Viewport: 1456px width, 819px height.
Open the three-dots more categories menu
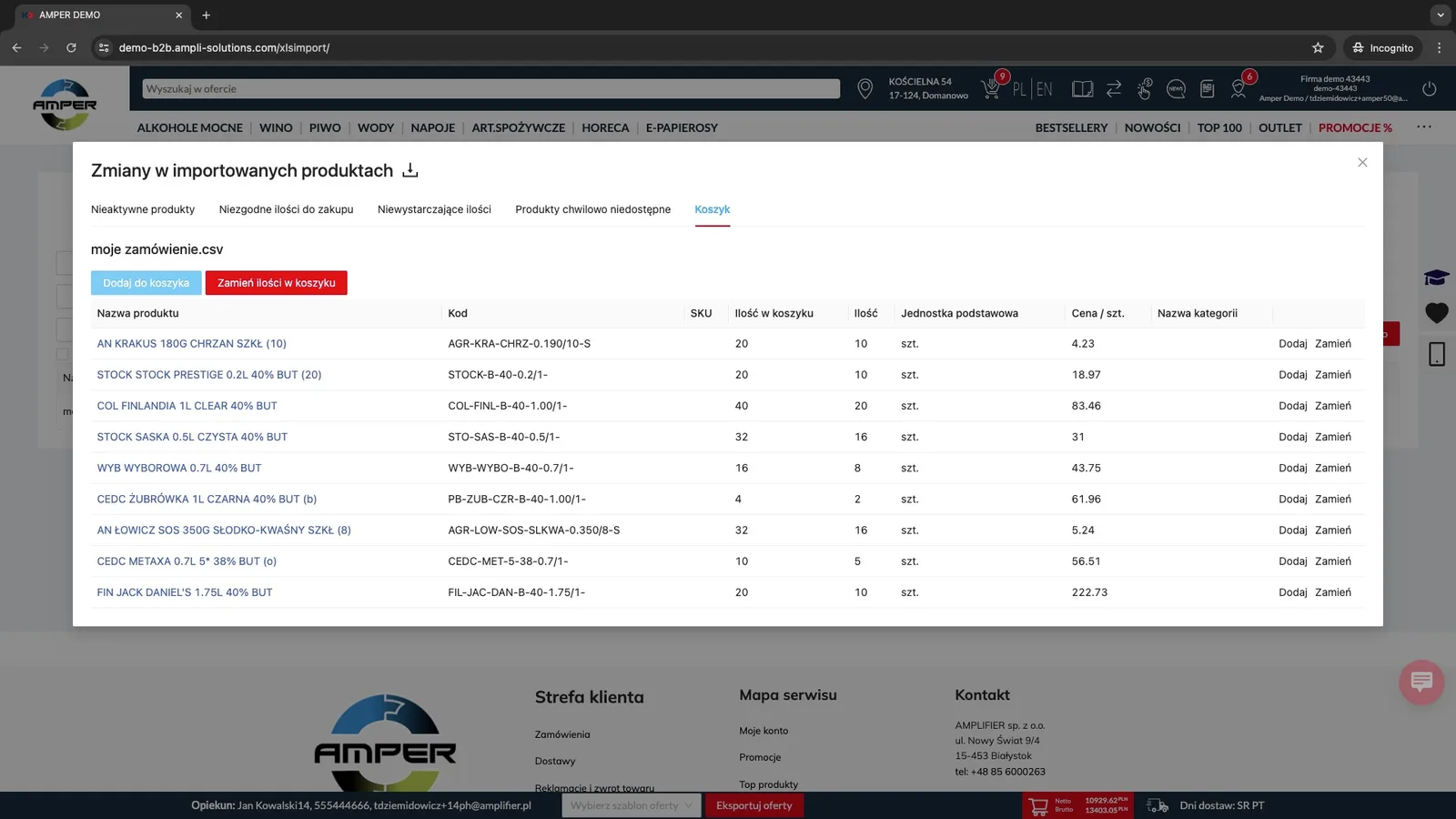[1424, 127]
